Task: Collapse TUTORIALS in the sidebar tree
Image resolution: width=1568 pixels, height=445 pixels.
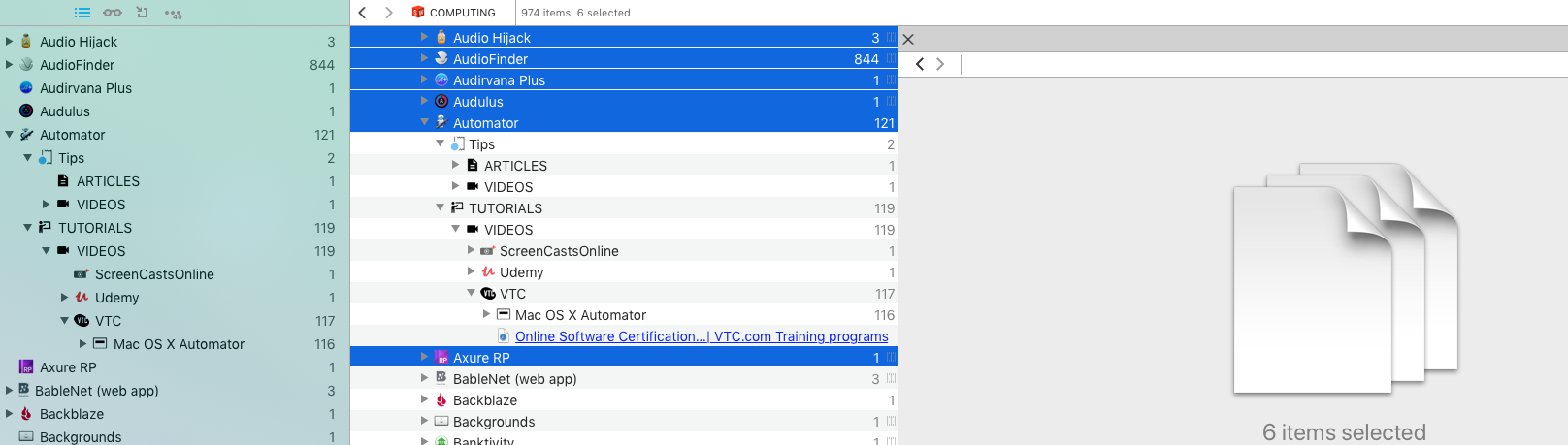Action: [27, 228]
